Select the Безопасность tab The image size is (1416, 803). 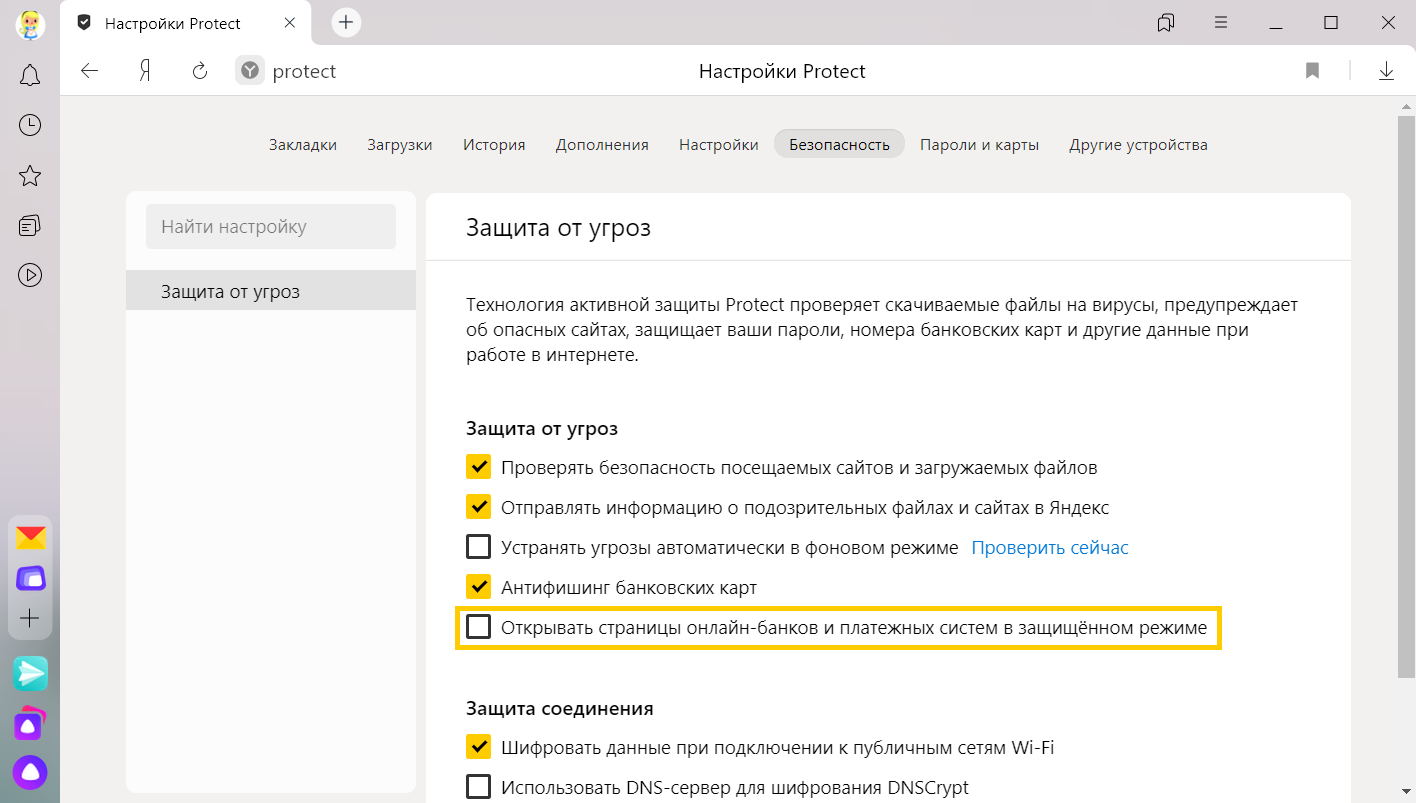(839, 144)
